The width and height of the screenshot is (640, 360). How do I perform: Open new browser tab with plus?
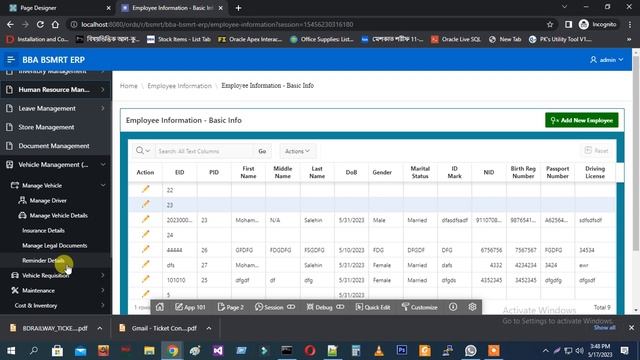click(238, 8)
